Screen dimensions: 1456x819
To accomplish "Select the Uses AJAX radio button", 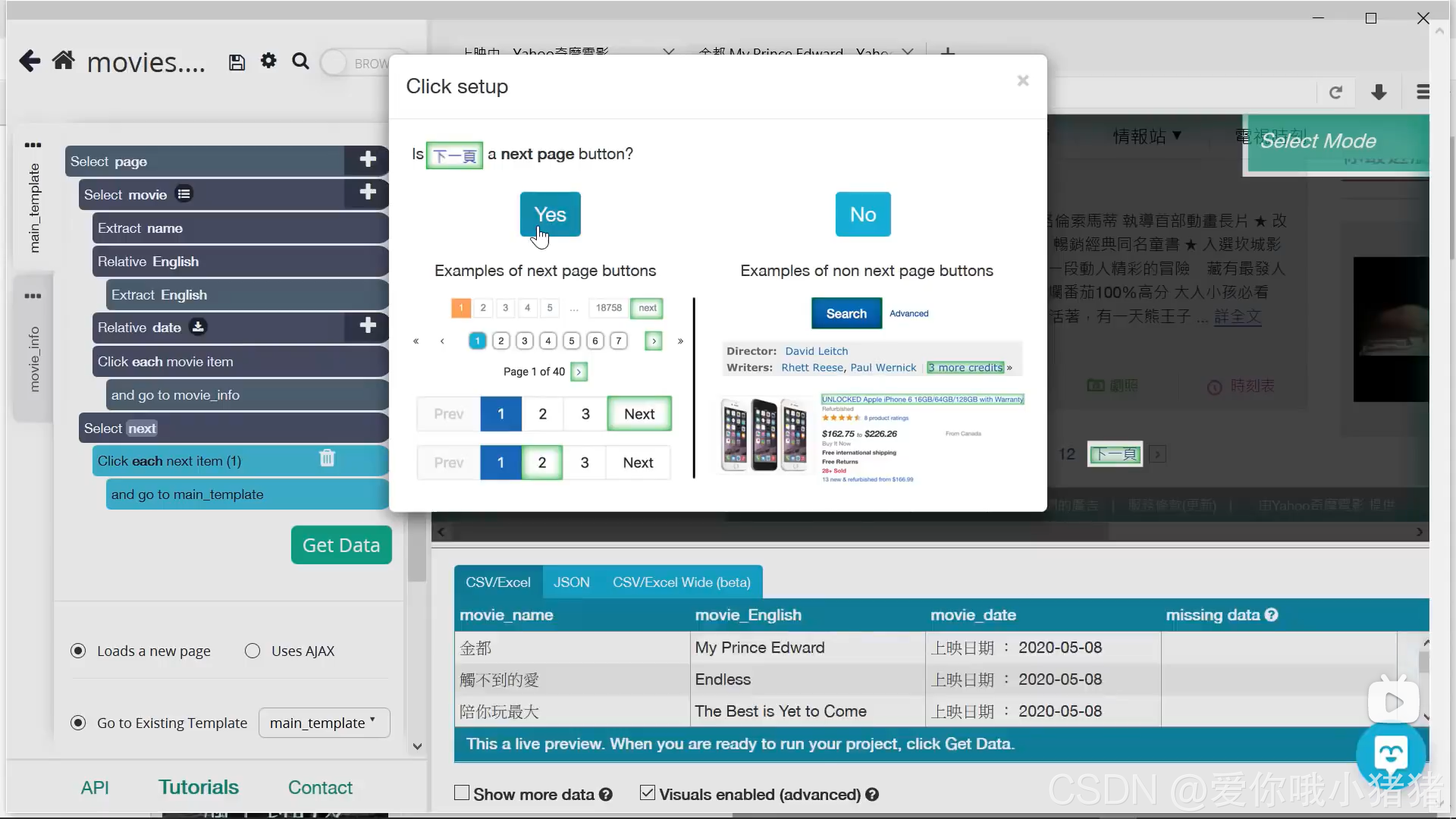I will pos(253,651).
